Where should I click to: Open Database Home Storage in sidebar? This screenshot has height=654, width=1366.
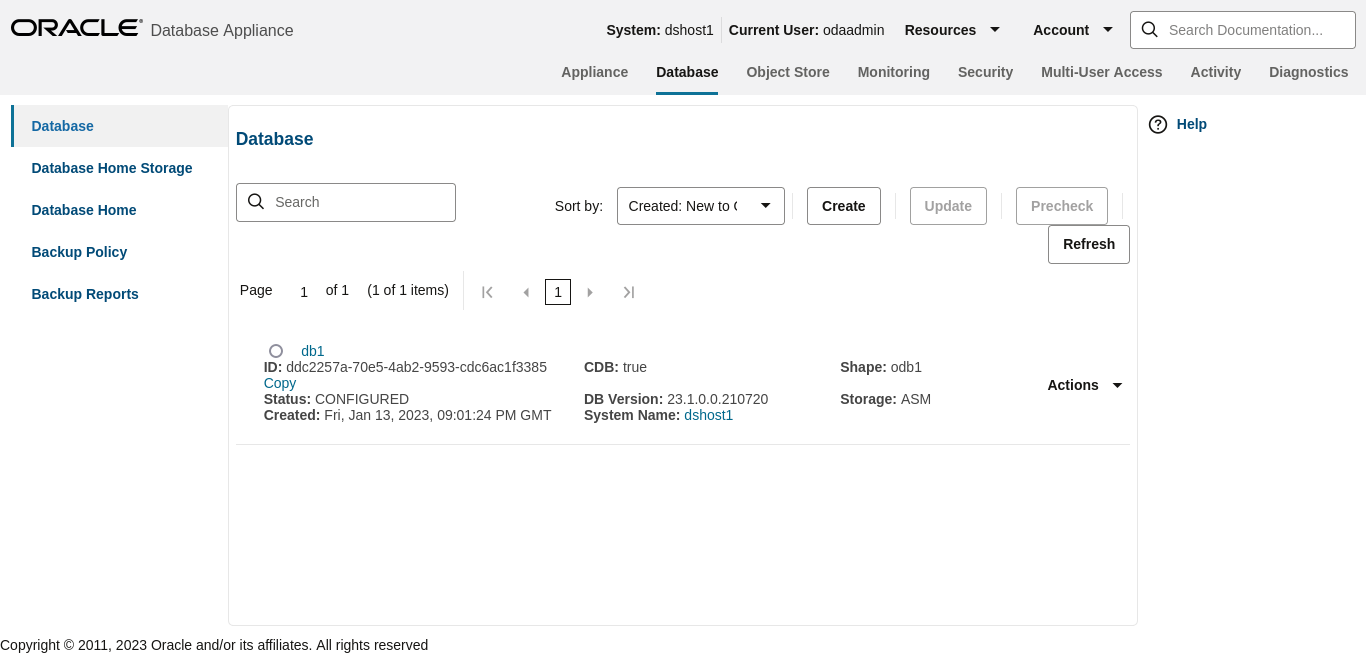click(120, 168)
